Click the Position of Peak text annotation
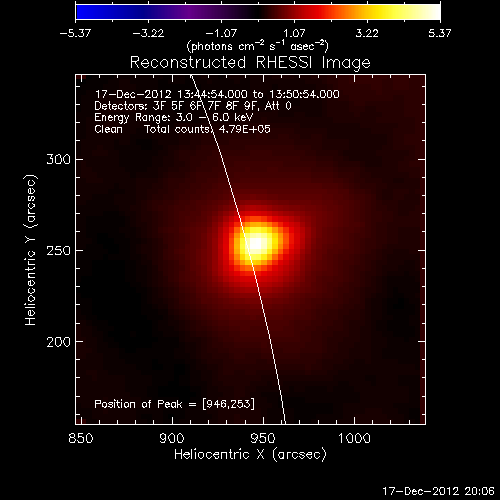The image size is (500, 500). coord(174,404)
